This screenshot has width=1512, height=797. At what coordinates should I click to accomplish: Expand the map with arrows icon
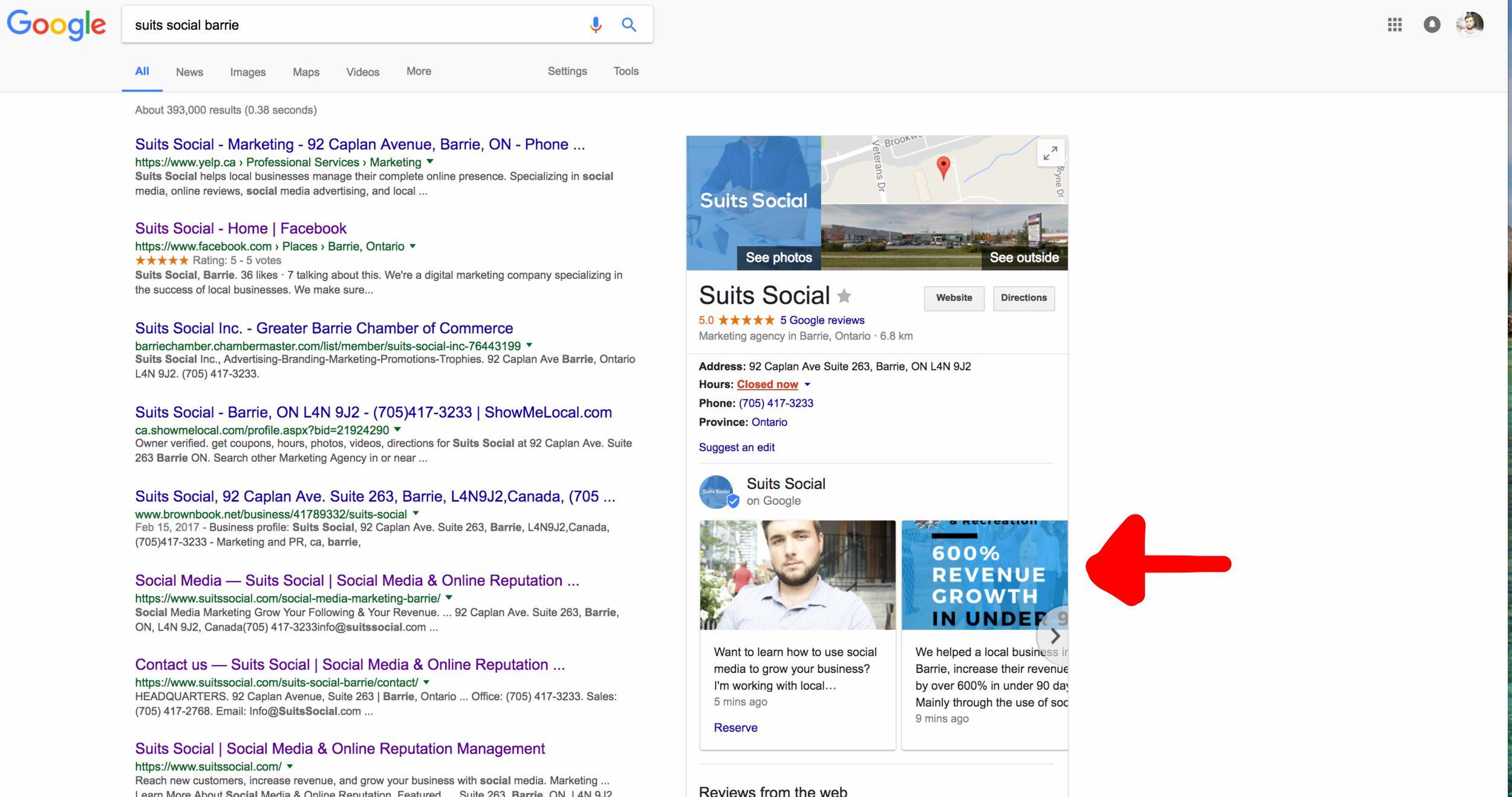[x=1051, y=153]
